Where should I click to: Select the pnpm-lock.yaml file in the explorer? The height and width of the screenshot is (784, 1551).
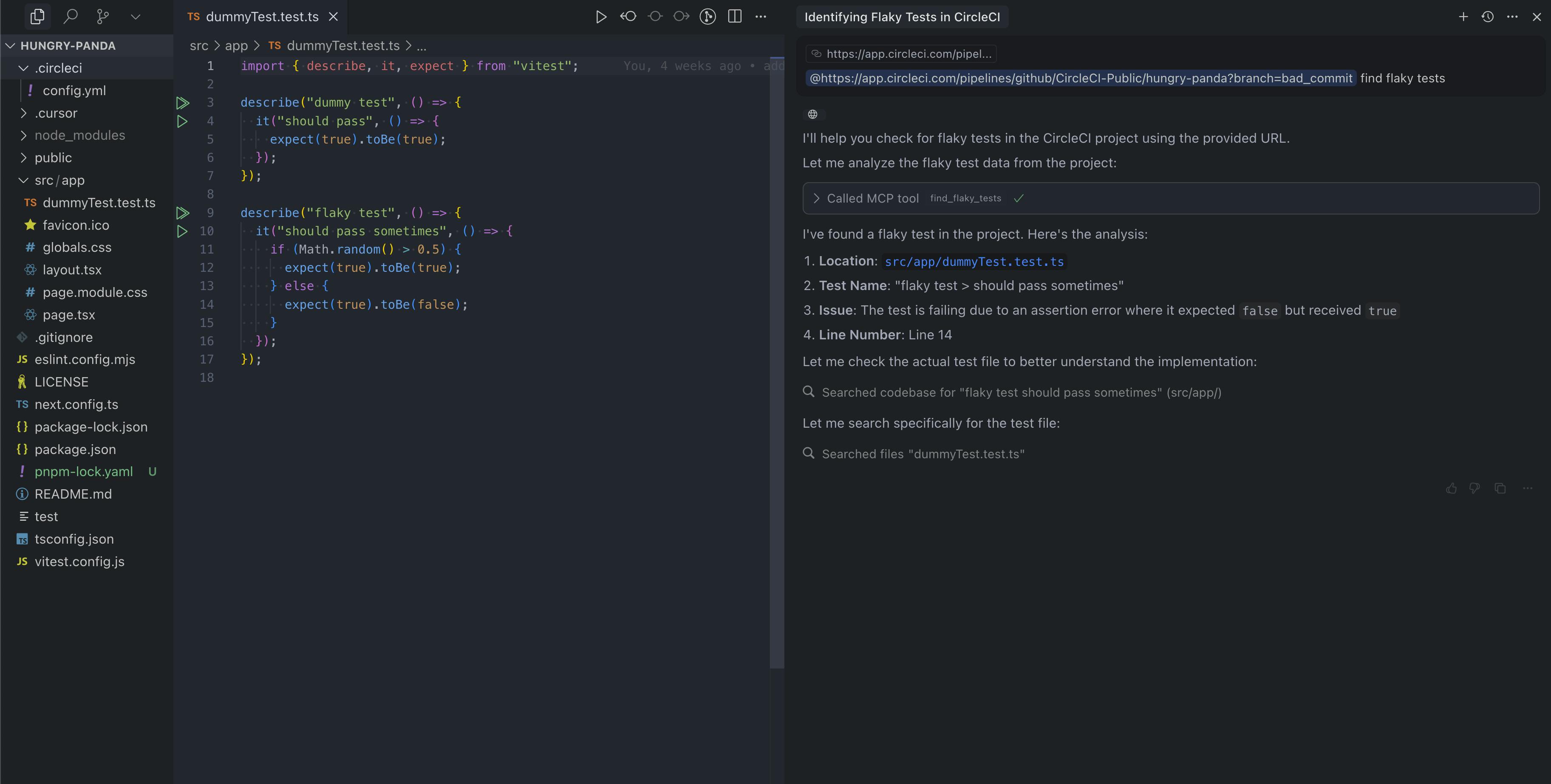pos(83,472)
